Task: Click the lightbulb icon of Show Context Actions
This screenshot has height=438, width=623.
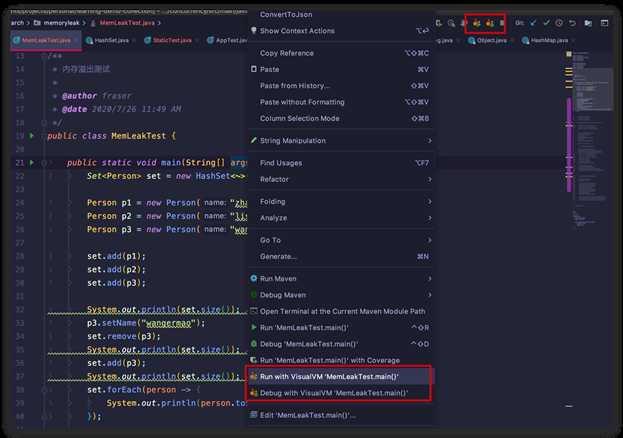Action: pyautogui.click(x=253, y=31)
